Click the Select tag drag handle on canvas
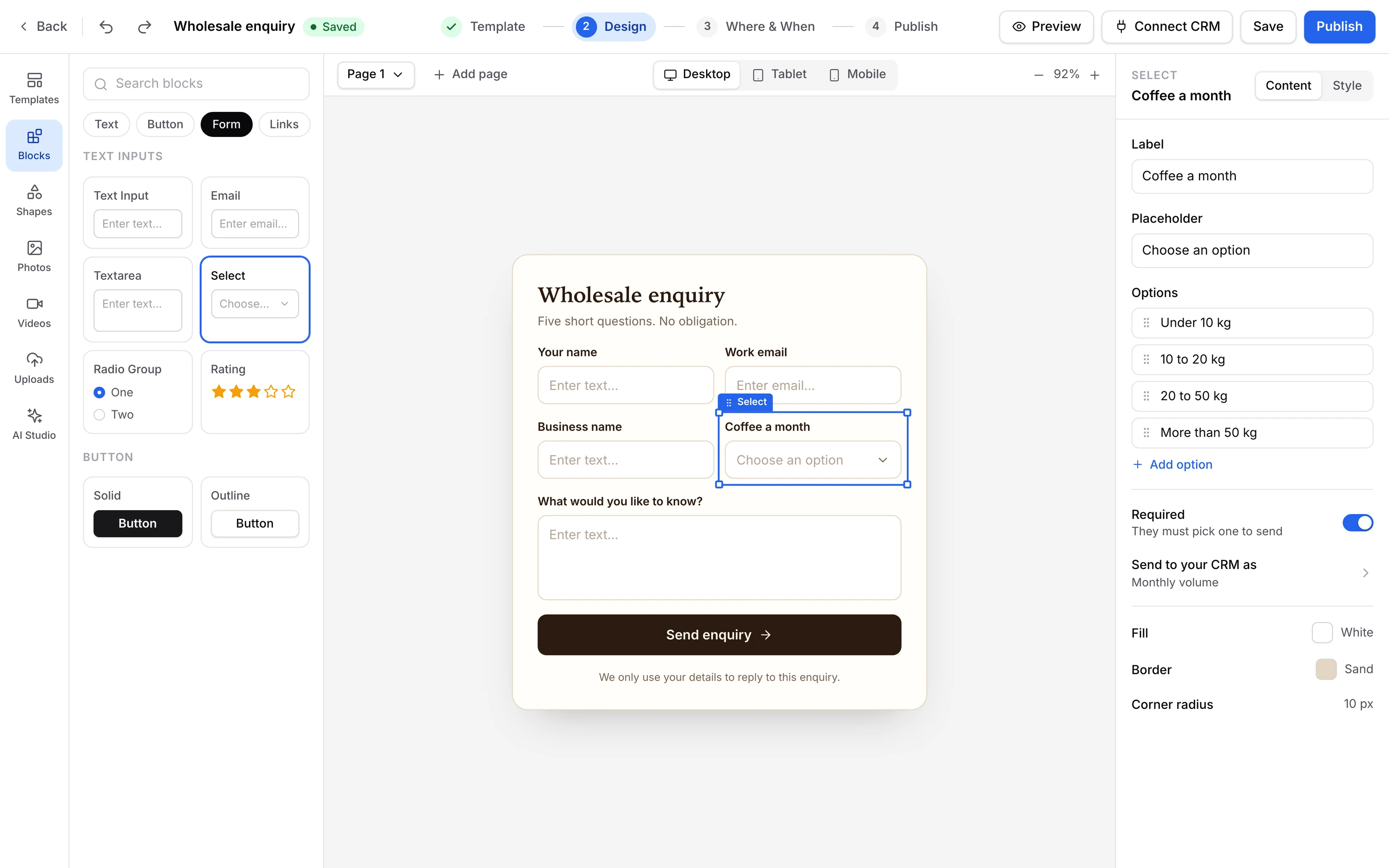The height and width of the screenshot is (868, 1389). pos(729,403)
